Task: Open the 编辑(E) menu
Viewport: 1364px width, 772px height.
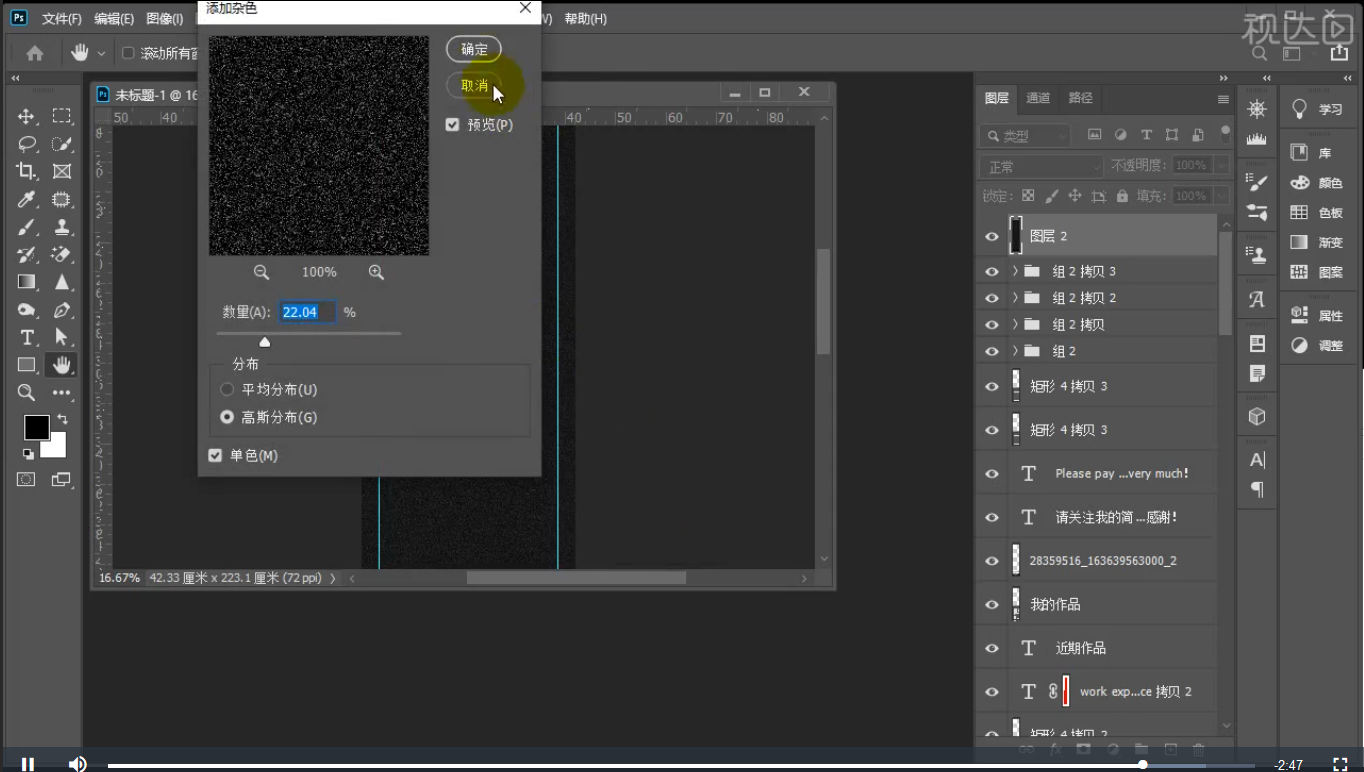Action: 114,19
